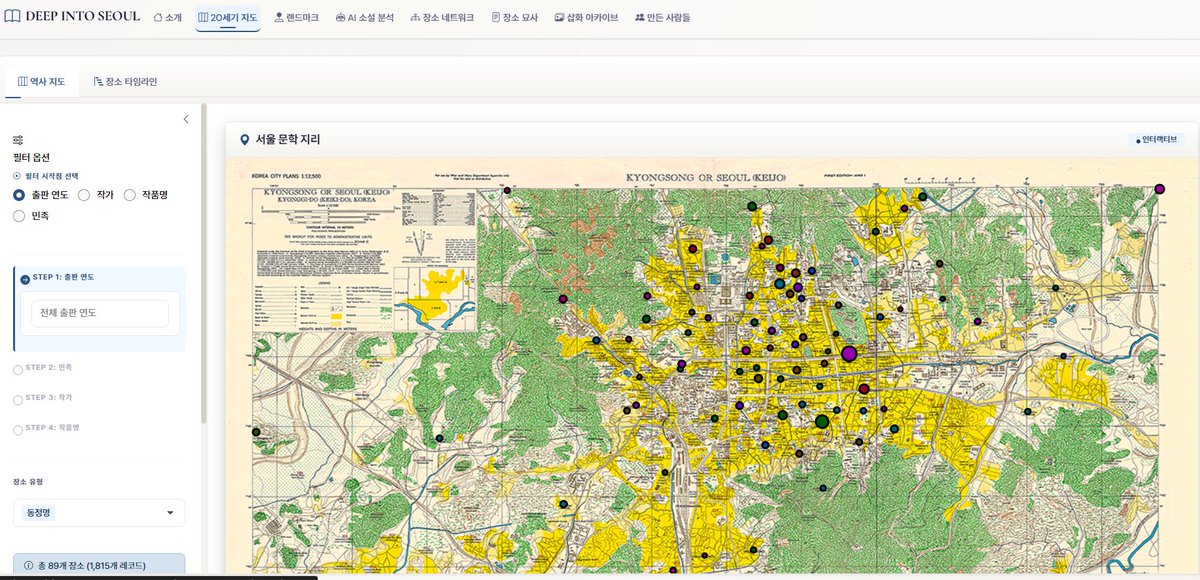This screenshot has height=580, width=1200.
Task: Open the 소개 home page
Action: [168, 18]
